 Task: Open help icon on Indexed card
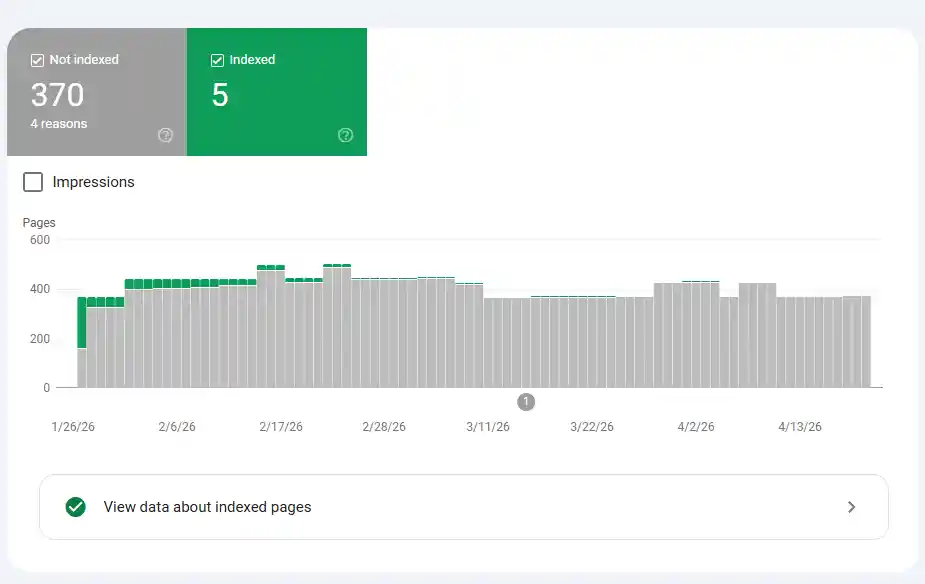pyautogui.click(x=345, y=135)
